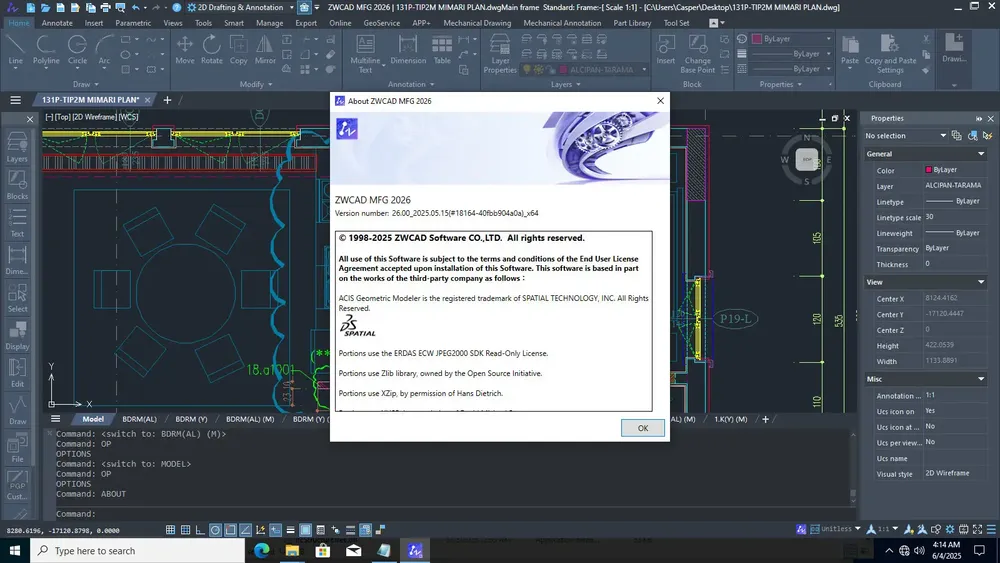
Task: Toggle grid display in status bar
Action: coord(170,530)
